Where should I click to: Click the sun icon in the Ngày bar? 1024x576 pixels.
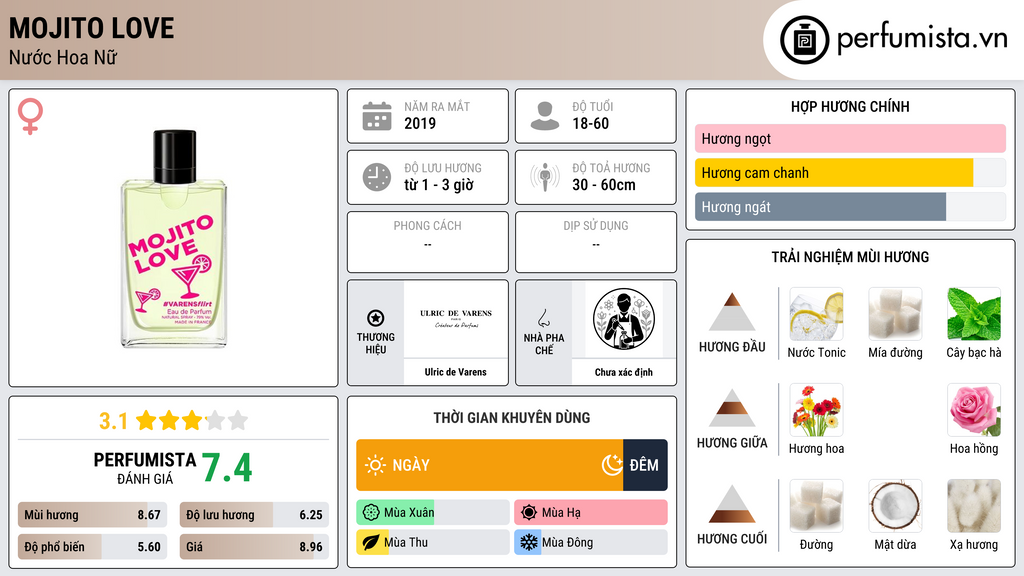pos(375,465)
